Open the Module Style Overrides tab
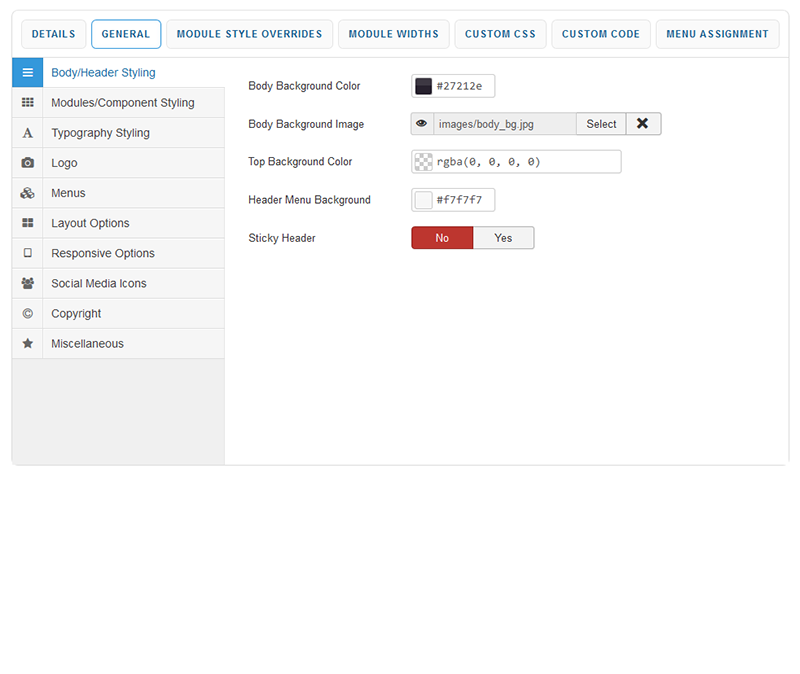The height and width of the screenshot is (674, 800). [249, 34]
